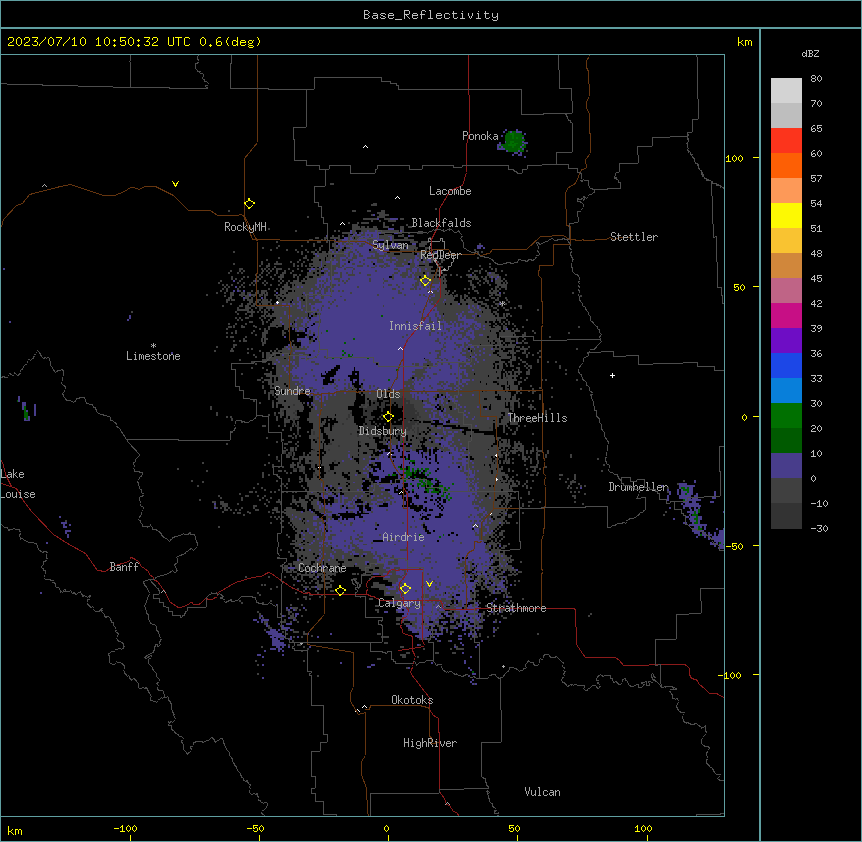Click the 50 tick on bottom axis
The width and height of the screenshot is (862, 842).
[514, 828]
